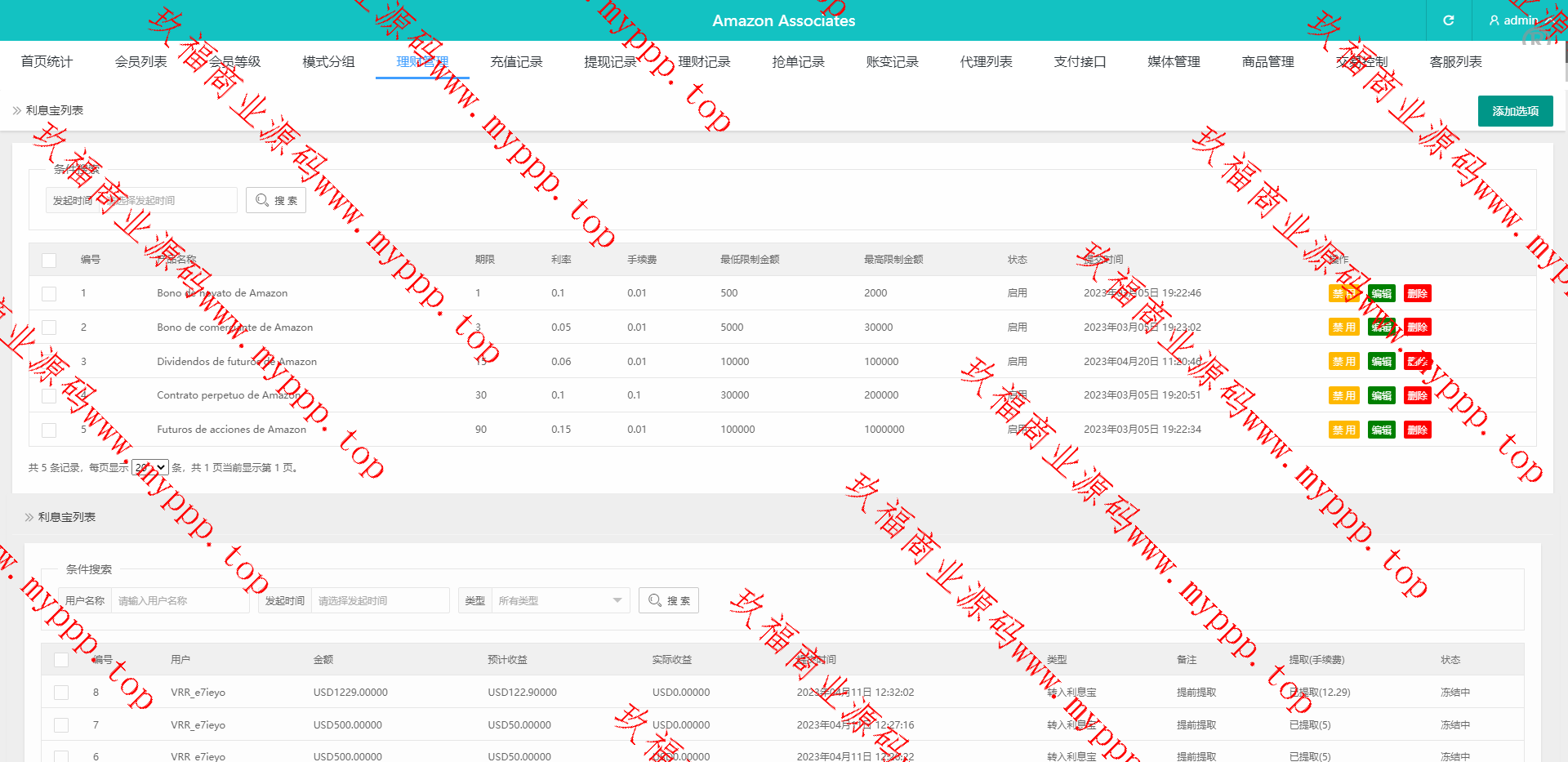Edit the Bono de novato de Amazon row

pyautogui.click(x=1381, y=293)
